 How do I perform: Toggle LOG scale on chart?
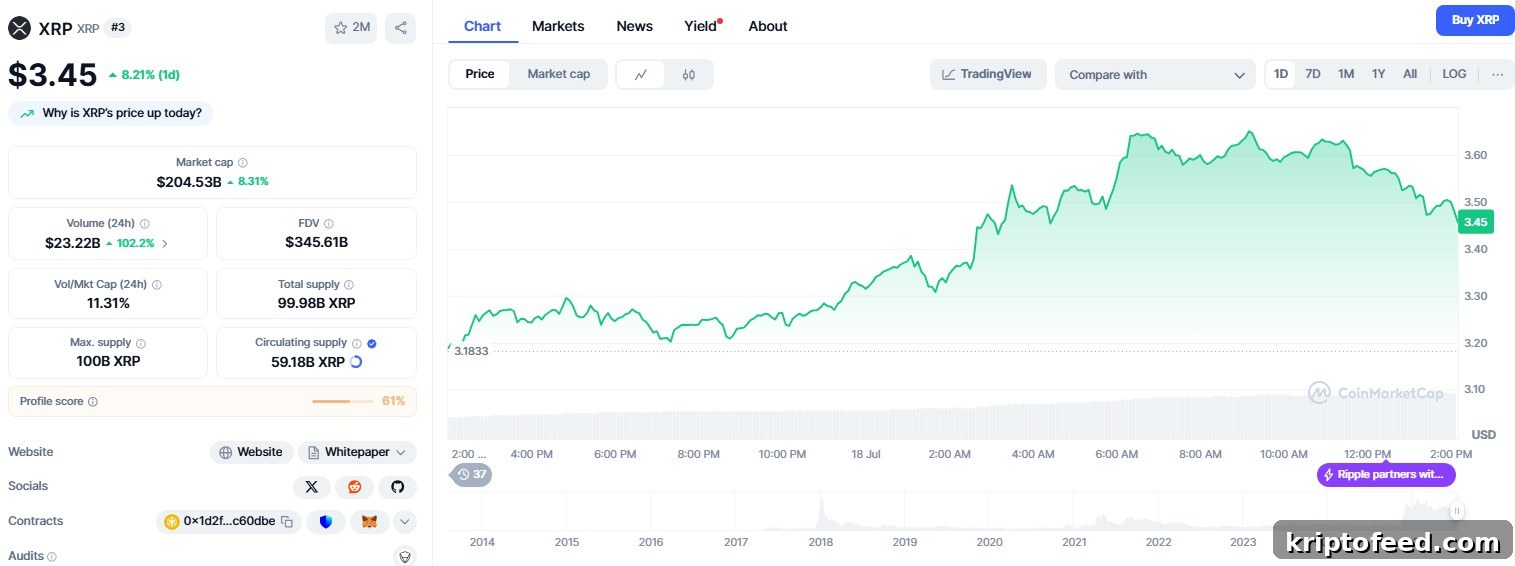pos(1454,74)
